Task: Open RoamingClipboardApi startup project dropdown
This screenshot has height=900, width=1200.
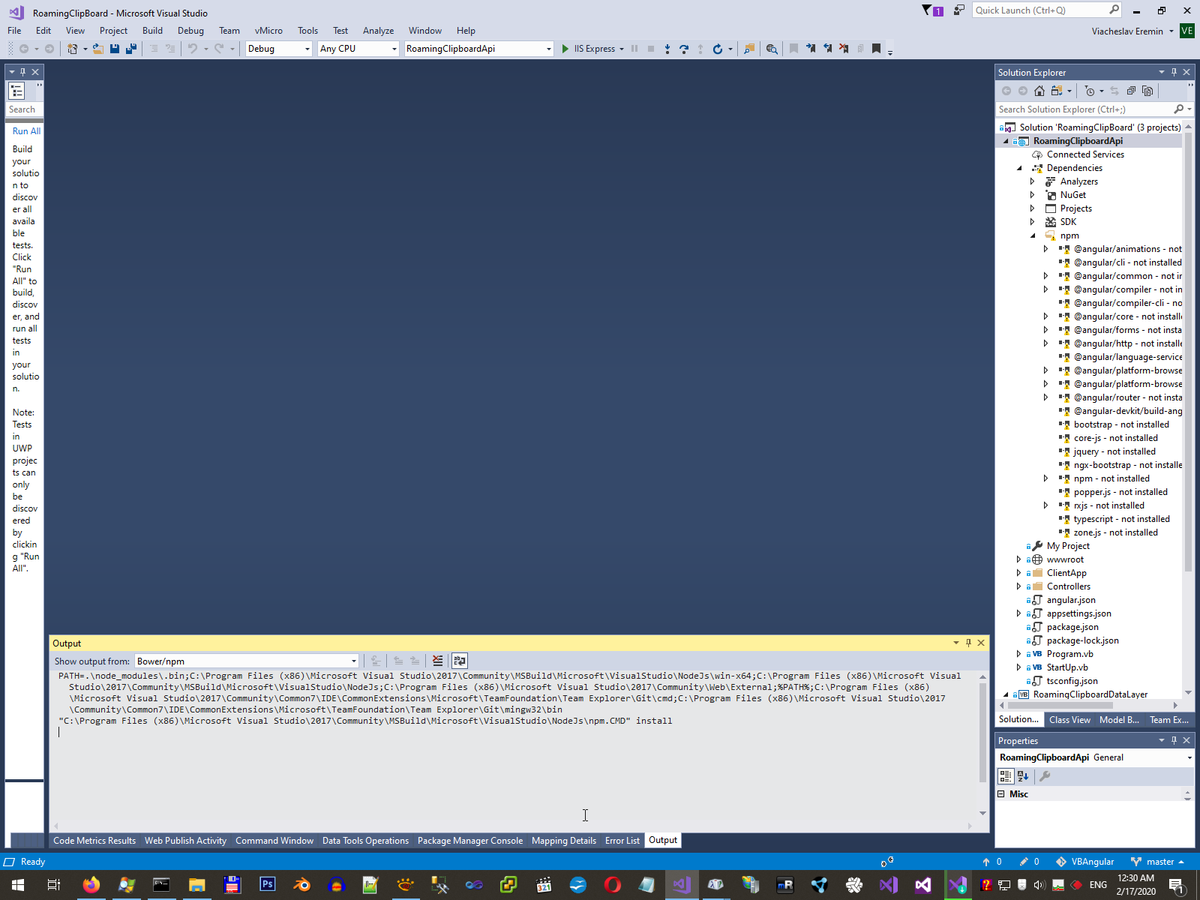Action: (549, 49)
